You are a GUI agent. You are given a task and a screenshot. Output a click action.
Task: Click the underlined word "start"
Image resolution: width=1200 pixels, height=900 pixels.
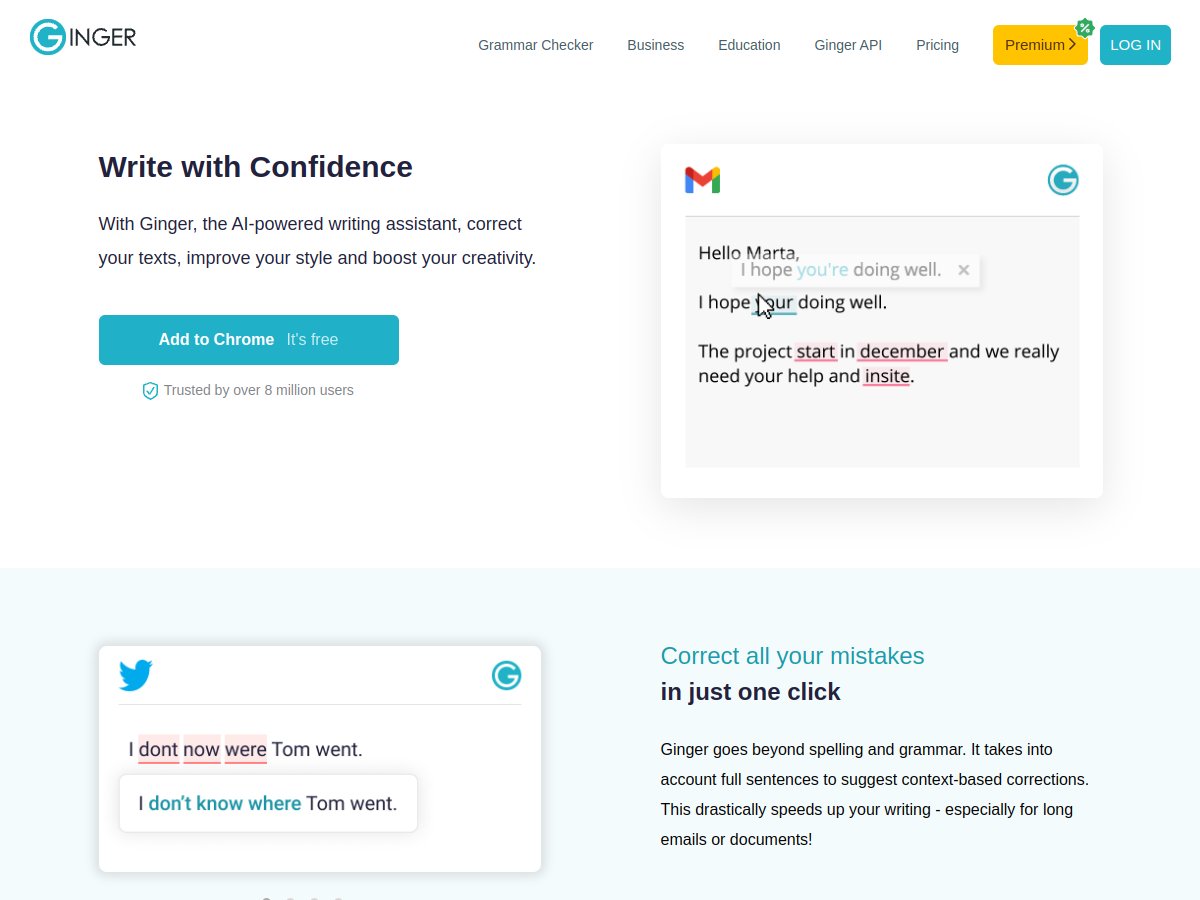tap(815, 351)
